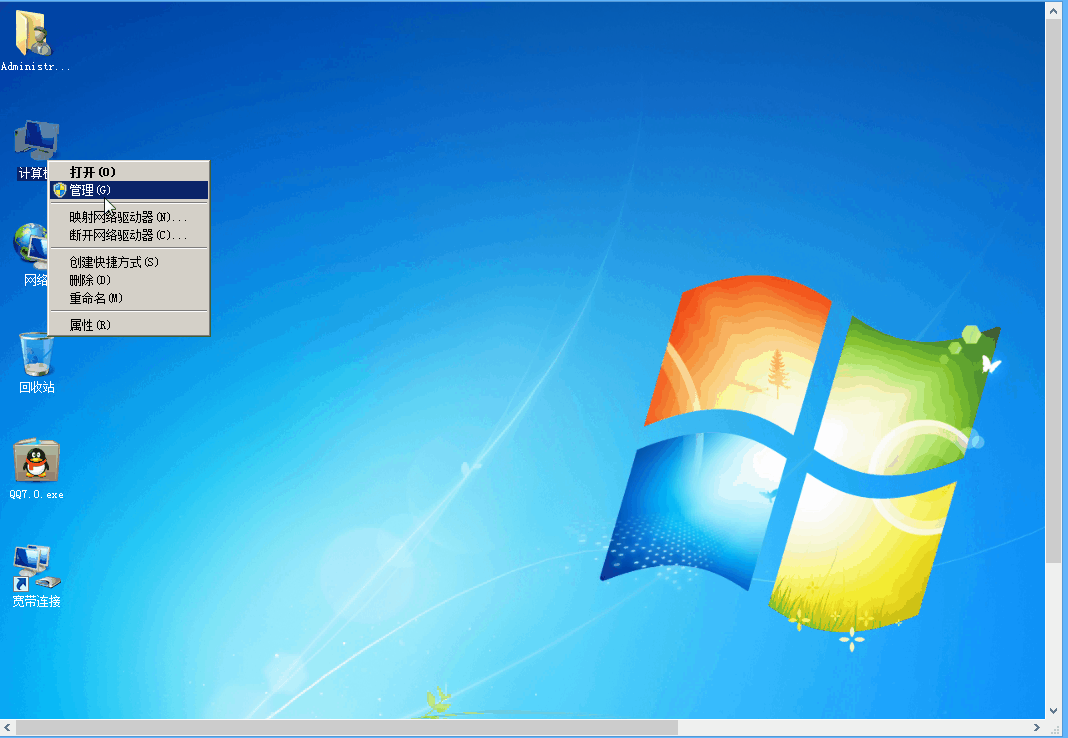
Task: Click the shield icon beside 管理(G)
Action: (60, 190)
